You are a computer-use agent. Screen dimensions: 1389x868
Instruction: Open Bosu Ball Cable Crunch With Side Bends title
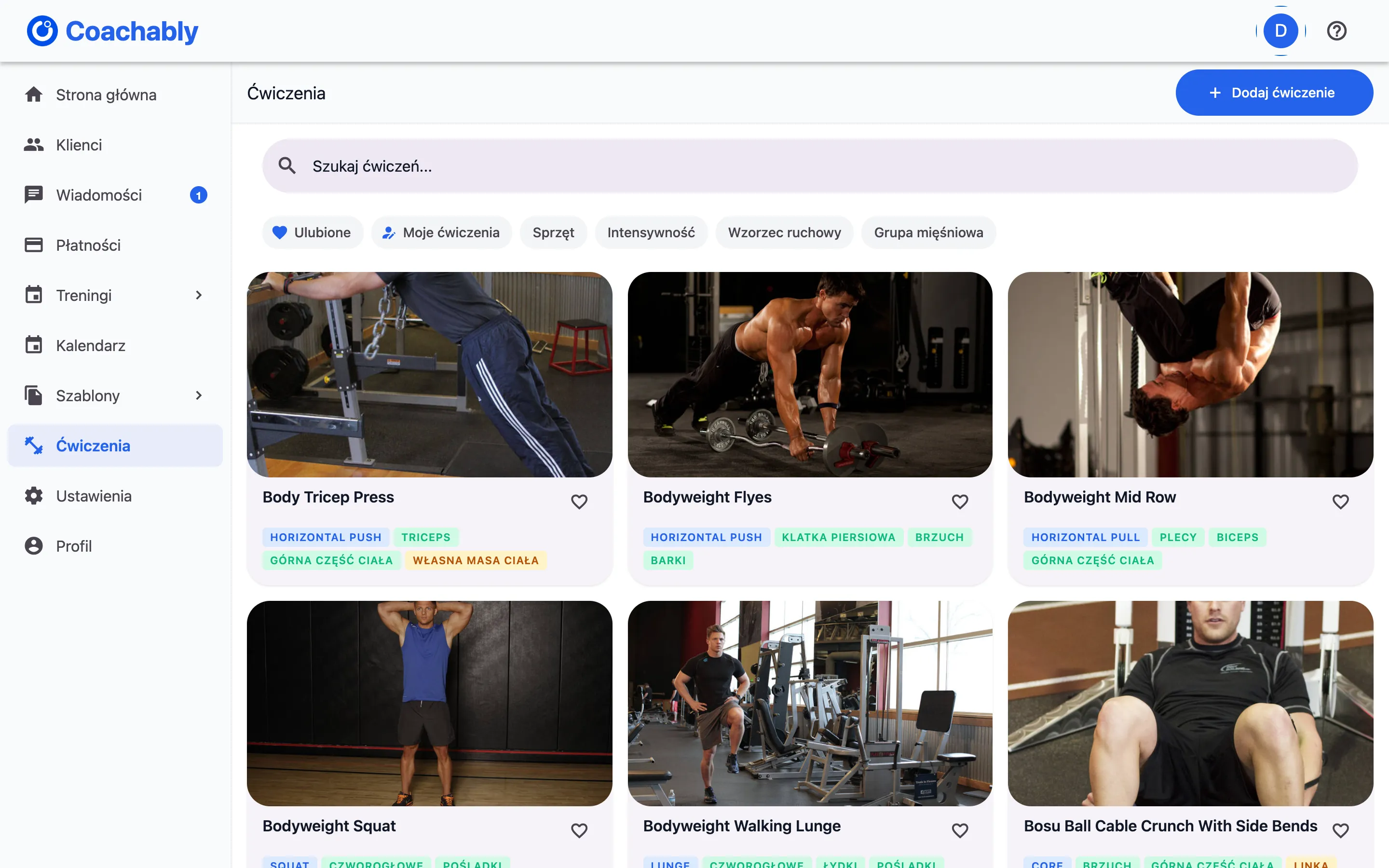(x=1171, y=826)
